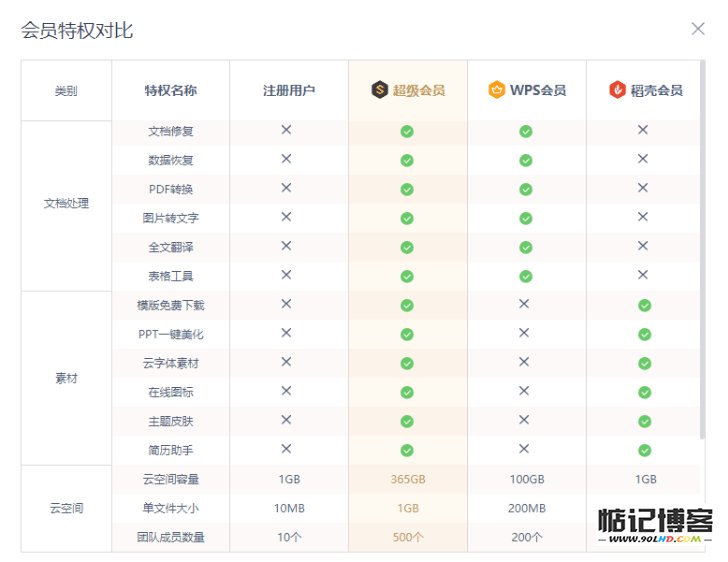Select the 数据恢复 privilege name
Screen dimensions: 728x562
[x=170, y=160]
